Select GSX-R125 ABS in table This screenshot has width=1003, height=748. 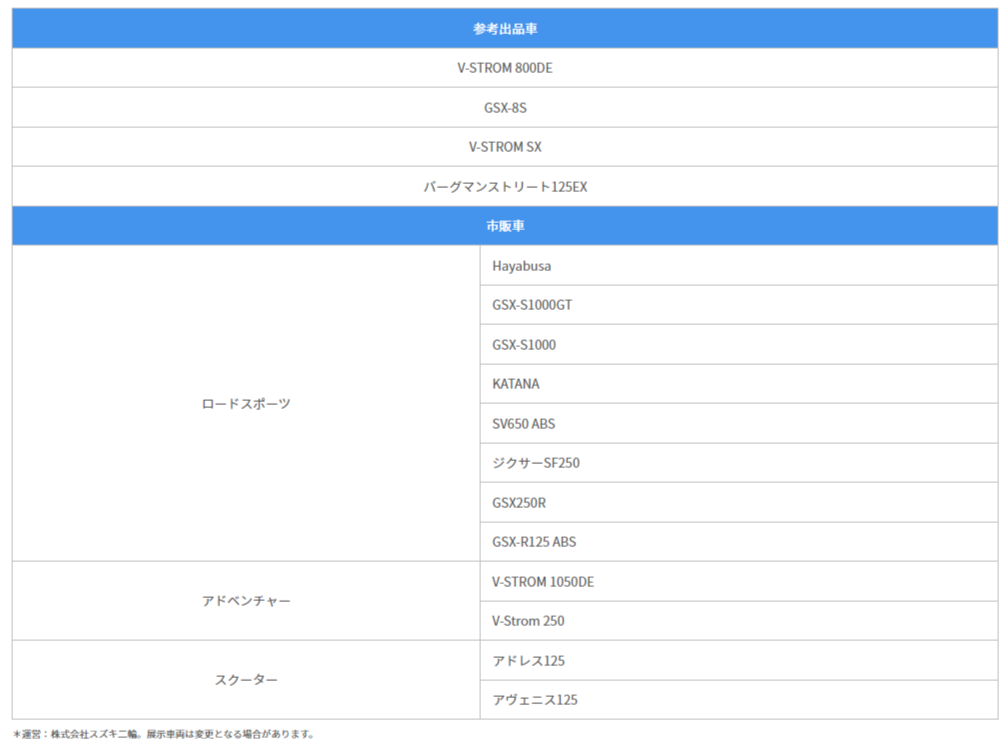[534, 542]
